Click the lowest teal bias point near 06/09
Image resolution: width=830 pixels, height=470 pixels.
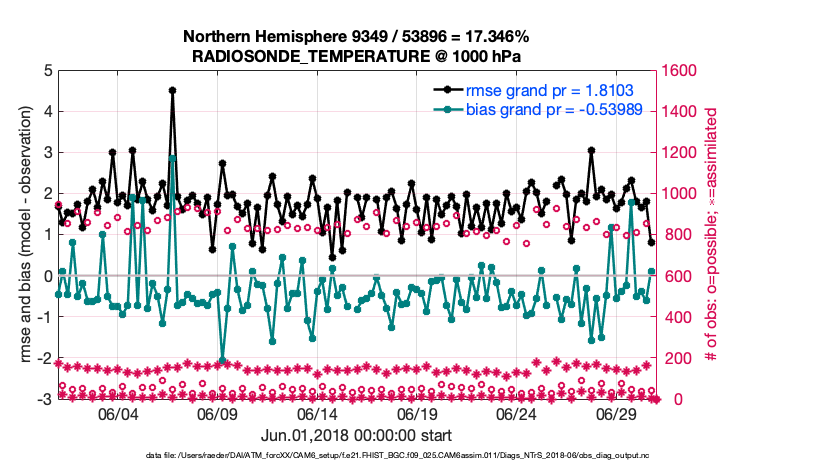[222, 359]
